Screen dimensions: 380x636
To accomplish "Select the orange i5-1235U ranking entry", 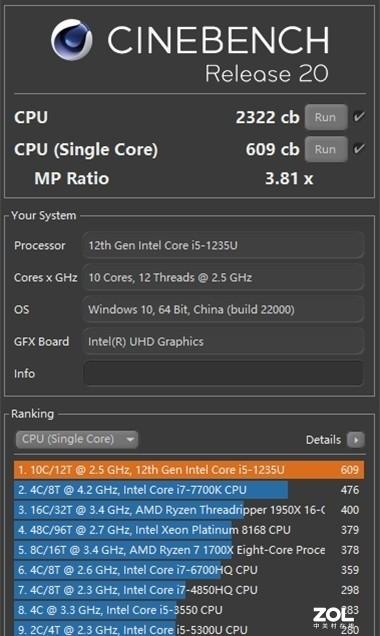I will pos(189,470).
